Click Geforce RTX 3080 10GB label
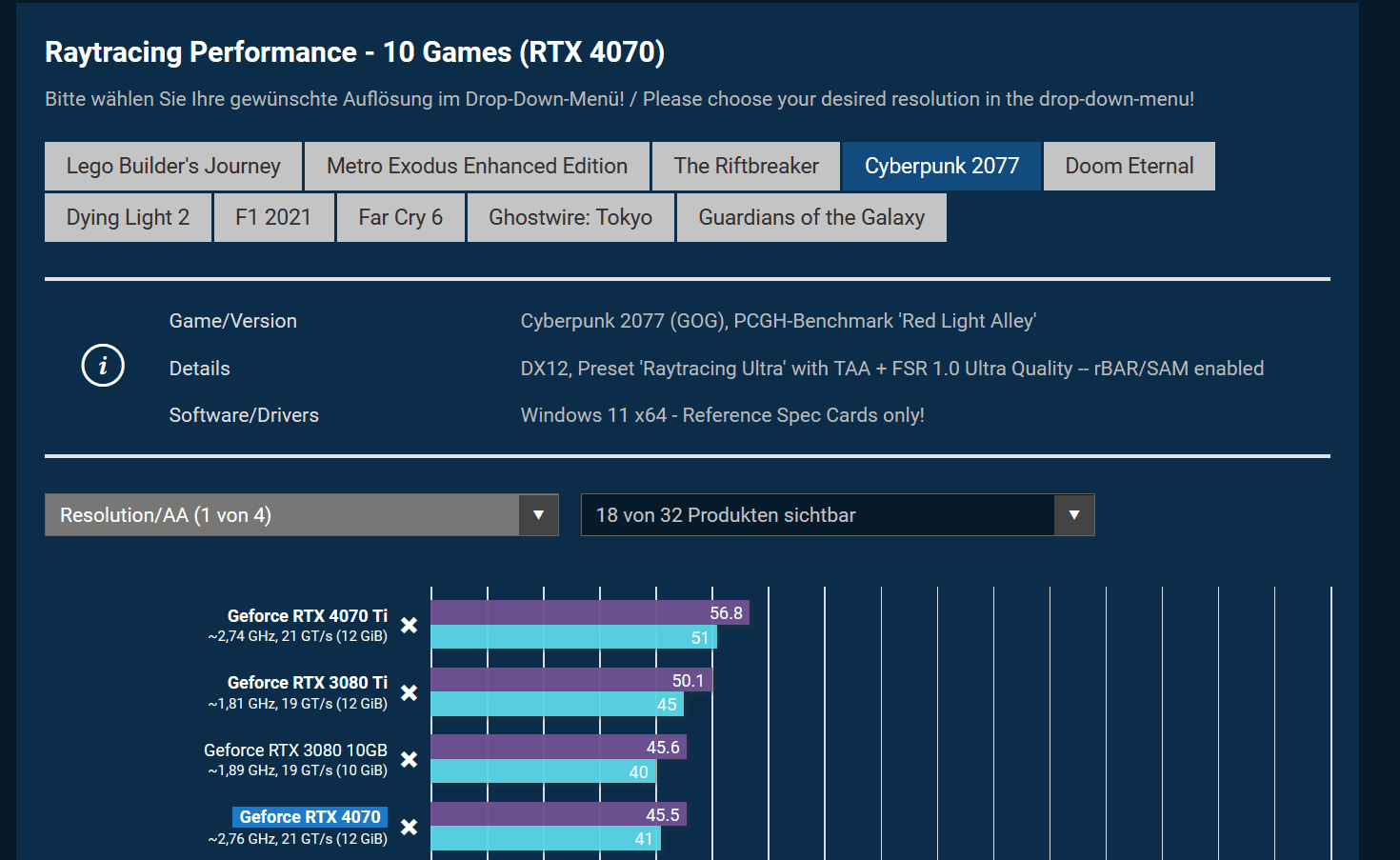 295,750
